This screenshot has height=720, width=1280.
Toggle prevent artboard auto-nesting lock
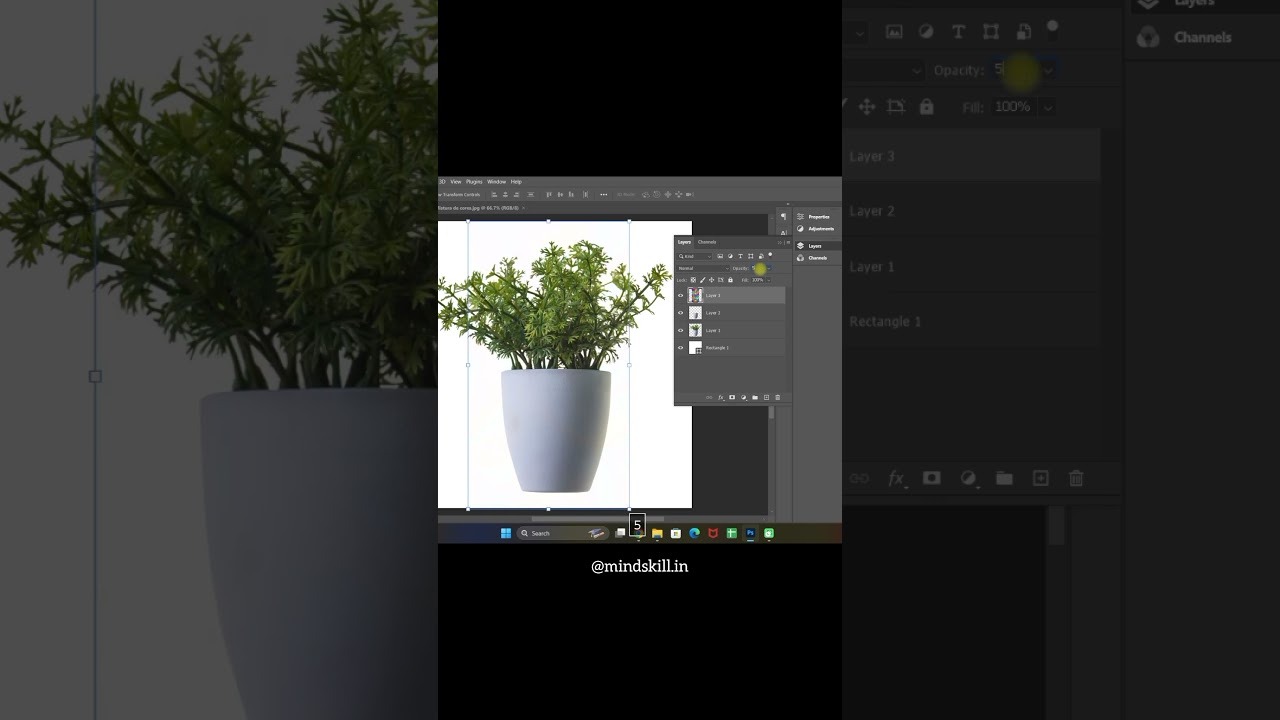720,280
